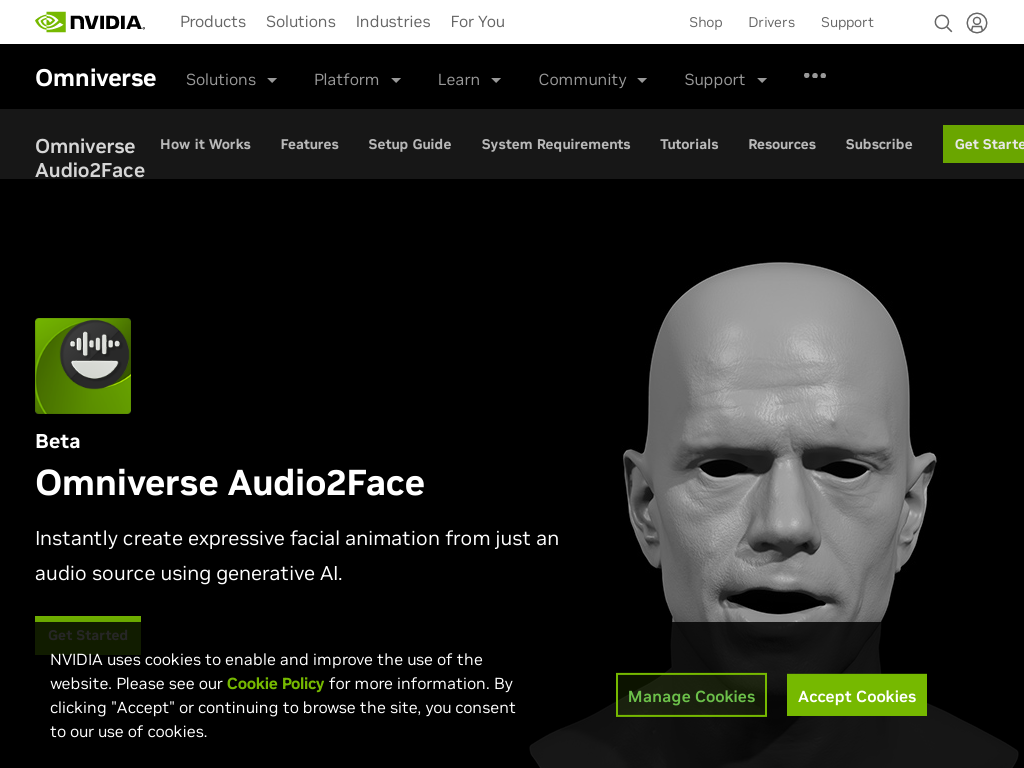Image resolution: width=1024 pixels, height=768 pixels.
Task: Open the user account icon
Action: (x=977, y=23)
